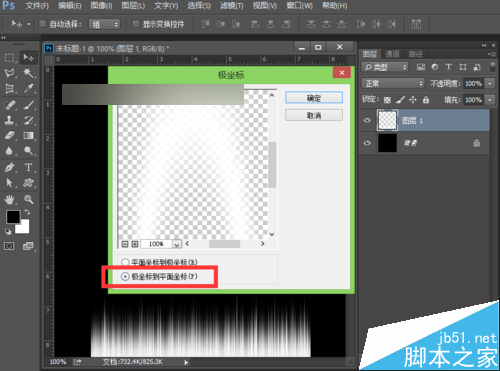500x371 pixels.
Task: Select the Move tool in toolbox
Action: [29, 58]
